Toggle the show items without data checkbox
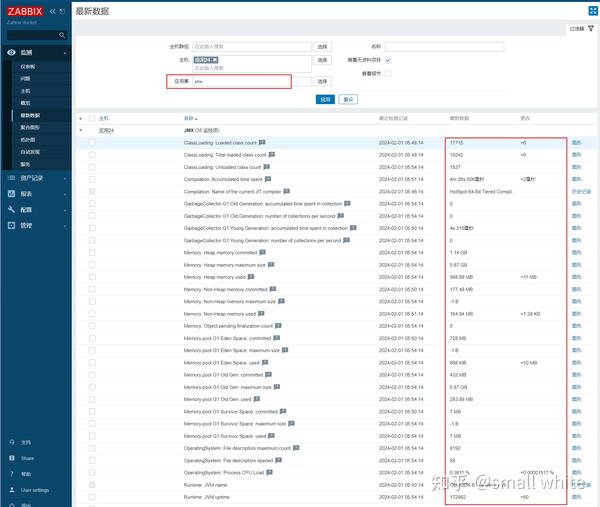 (x=388, y=60)
